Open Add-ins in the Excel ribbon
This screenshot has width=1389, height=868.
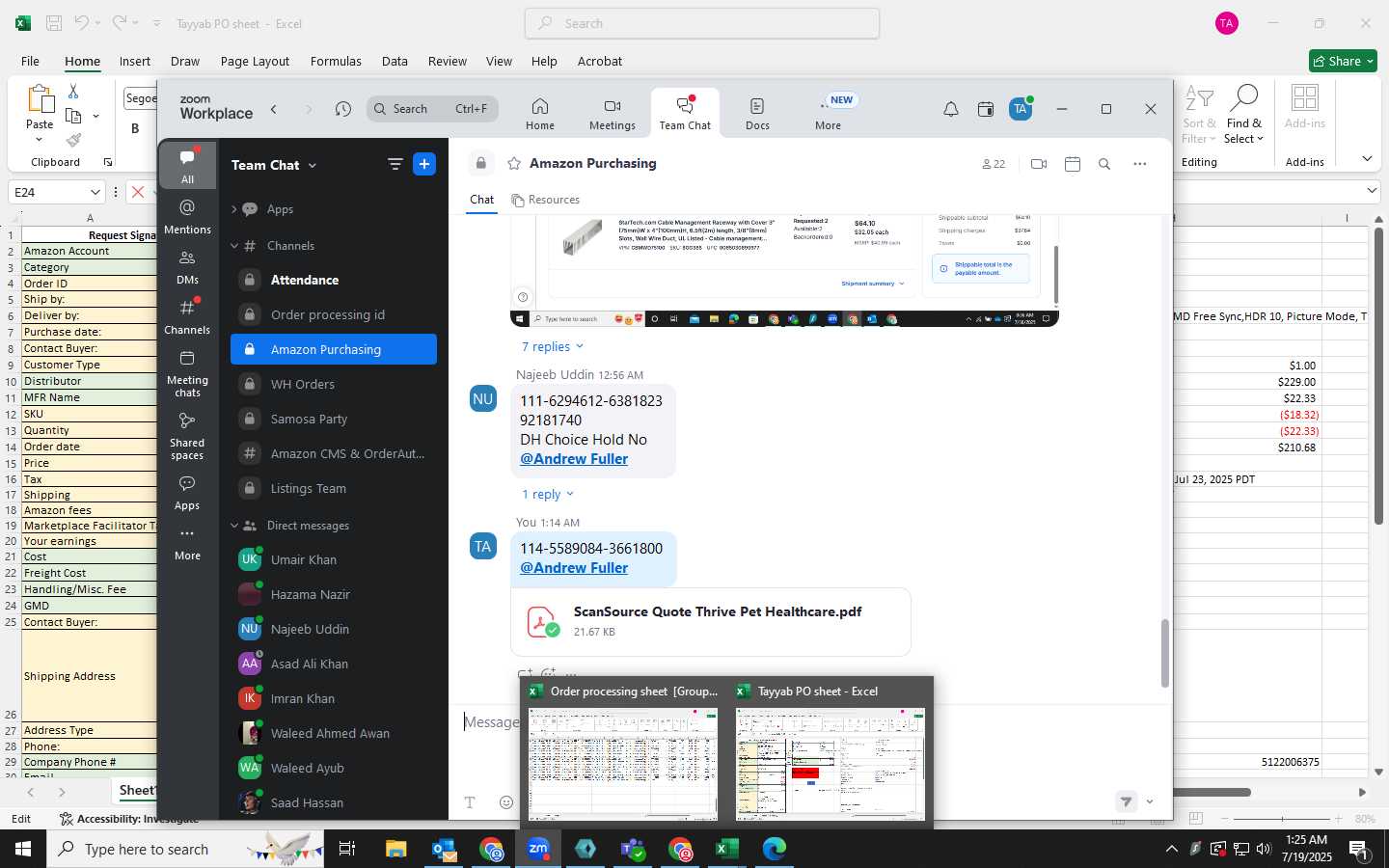[x=1305, y=107]
